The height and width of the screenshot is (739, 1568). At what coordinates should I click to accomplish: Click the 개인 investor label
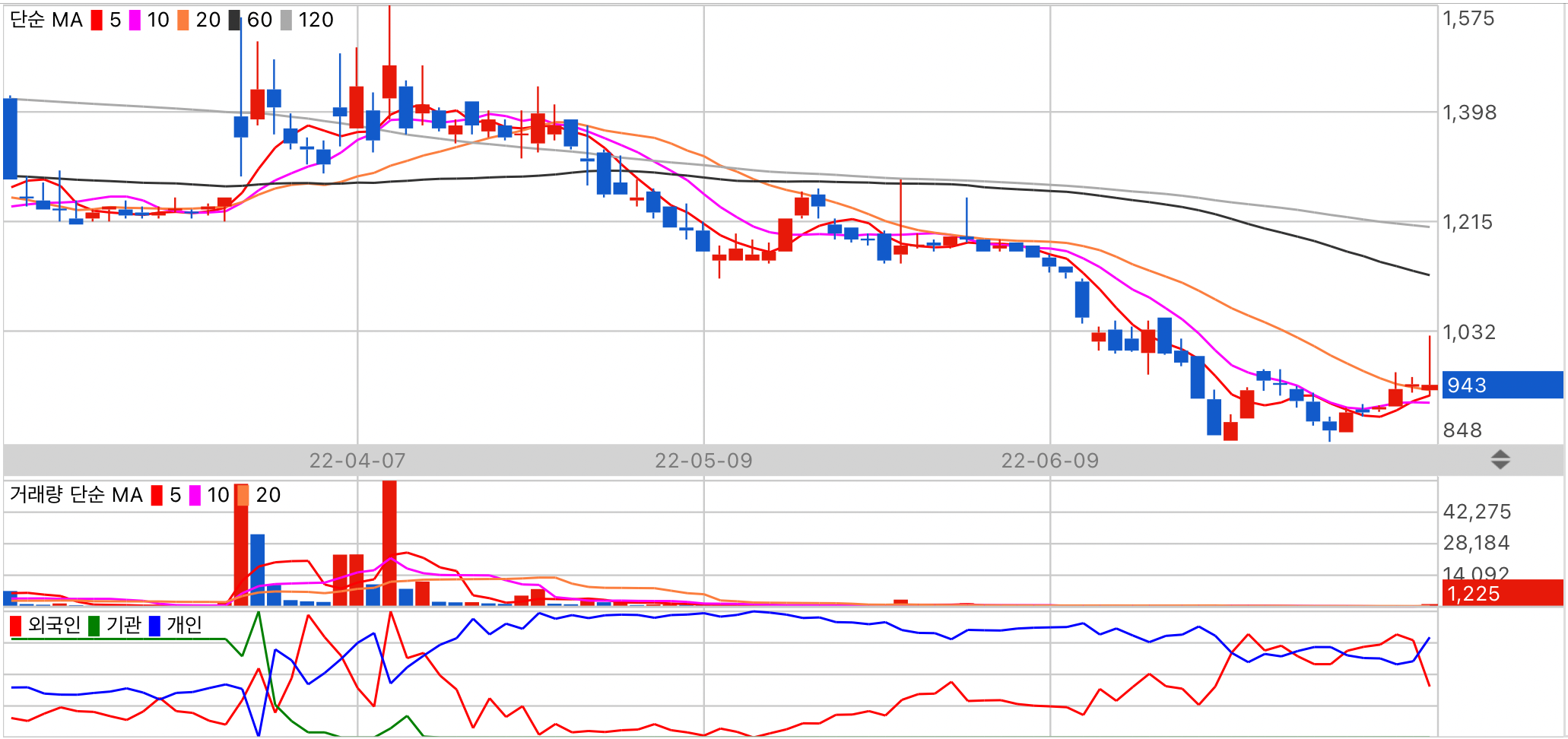[185, 625]
